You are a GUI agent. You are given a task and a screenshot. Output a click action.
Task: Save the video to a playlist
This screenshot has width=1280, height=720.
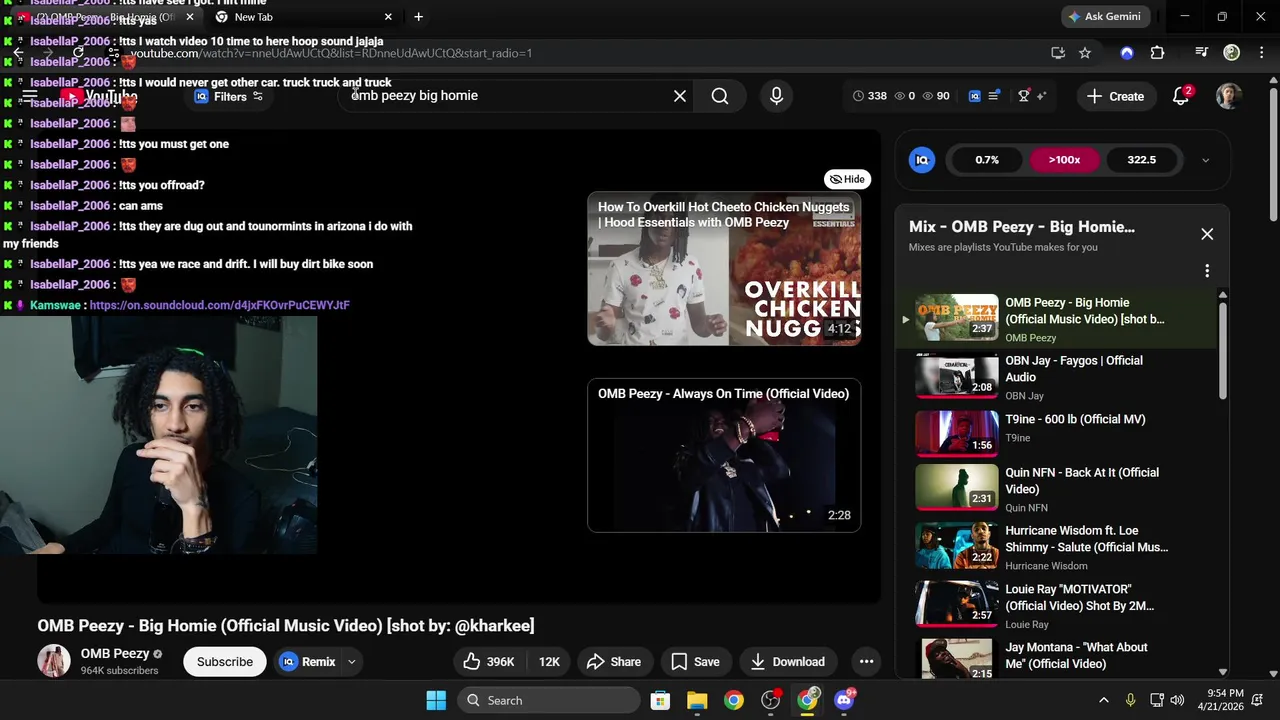coord(695,661)
